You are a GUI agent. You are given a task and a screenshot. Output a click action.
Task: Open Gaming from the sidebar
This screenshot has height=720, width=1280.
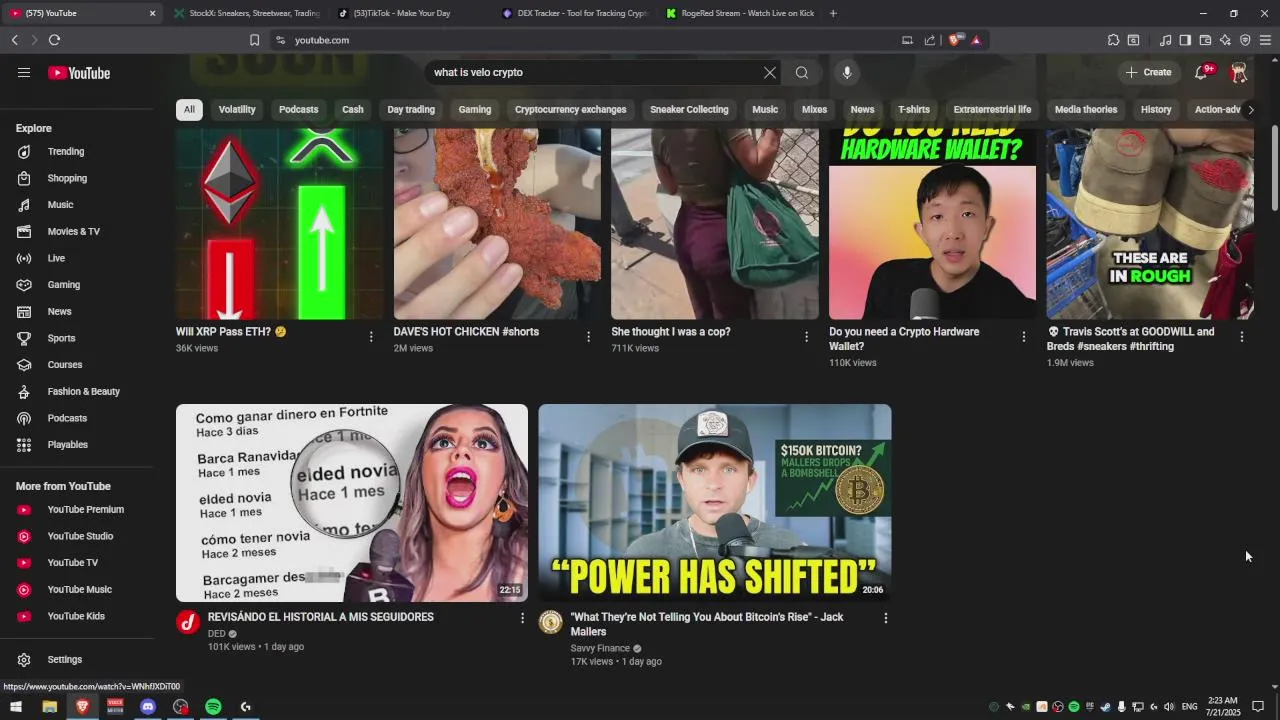point(63,284)
